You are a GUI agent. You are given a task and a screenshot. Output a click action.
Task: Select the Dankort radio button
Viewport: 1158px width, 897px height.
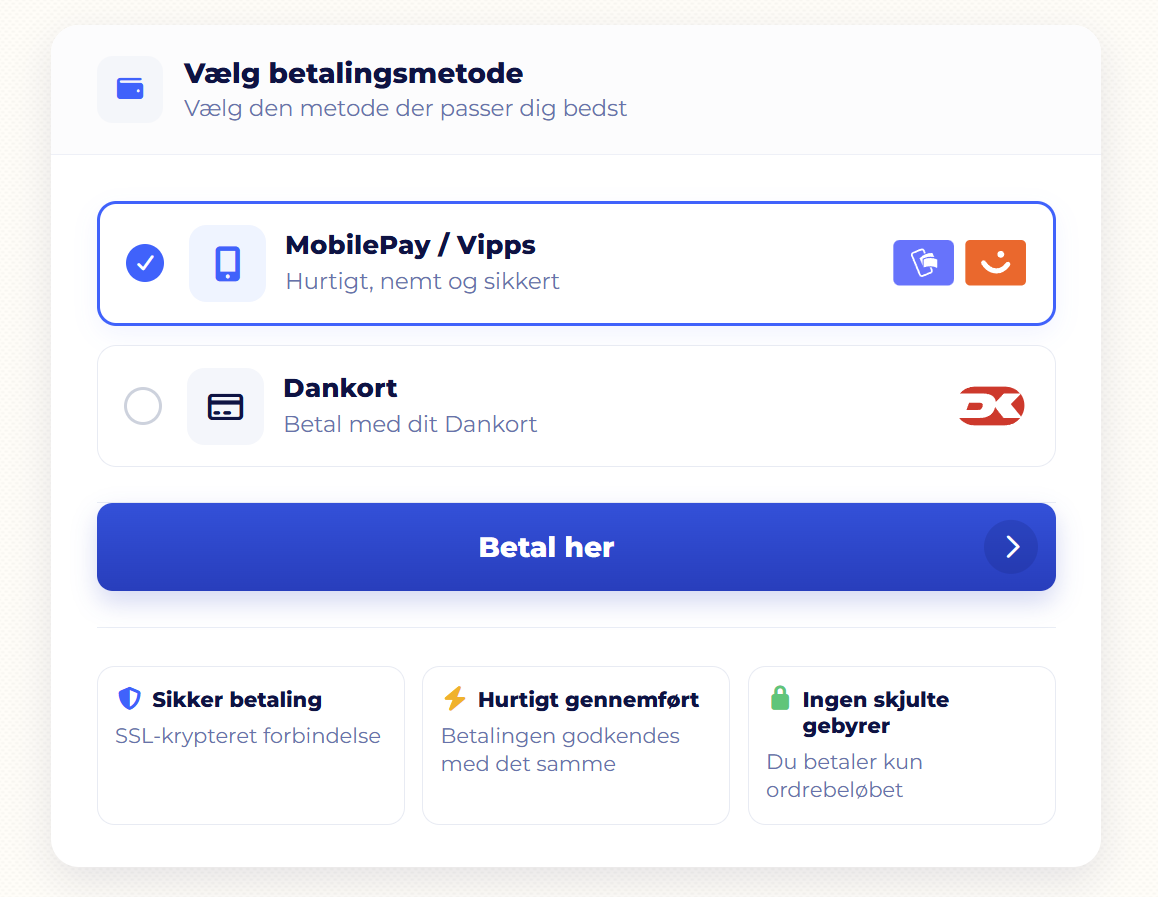pyautogui.click(x=143, y=406)
